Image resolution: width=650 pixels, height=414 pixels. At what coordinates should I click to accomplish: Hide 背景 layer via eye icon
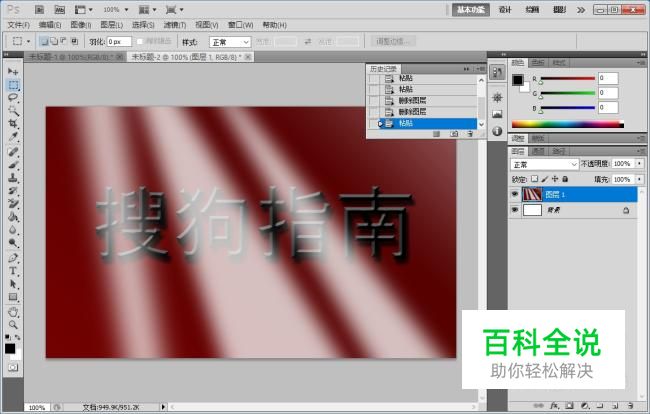[x=515, y=210]
